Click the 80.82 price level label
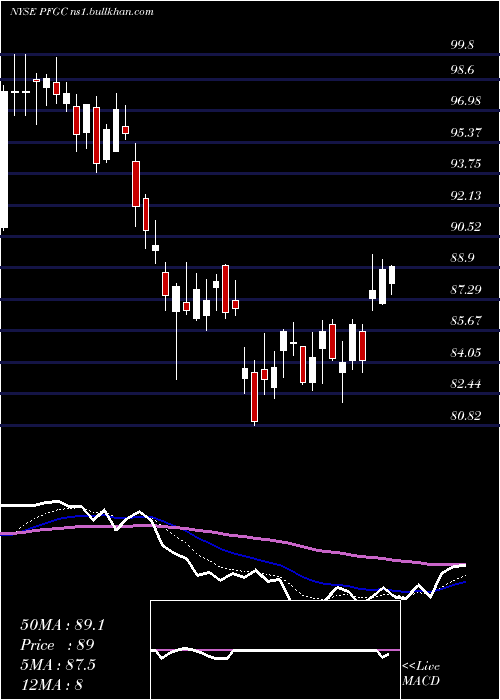Viewport: 500px width, 700px height. point(466,415)
